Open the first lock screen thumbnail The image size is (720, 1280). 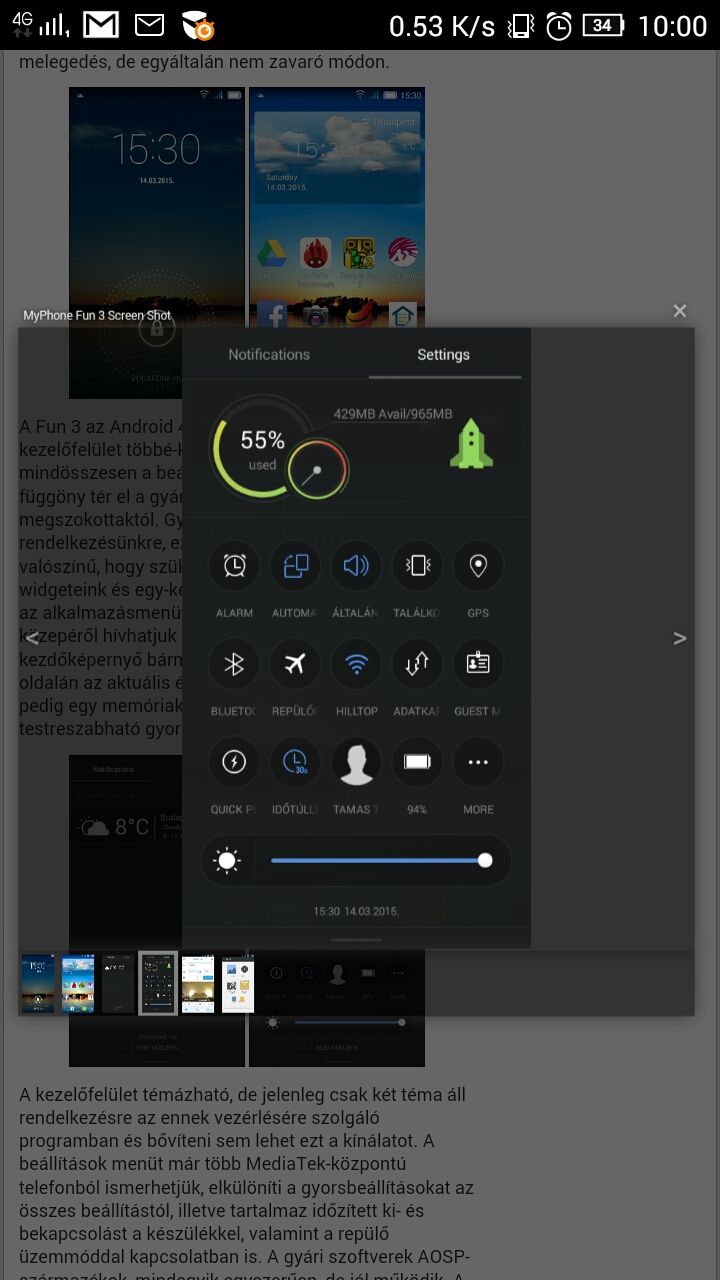pos(39,984)
